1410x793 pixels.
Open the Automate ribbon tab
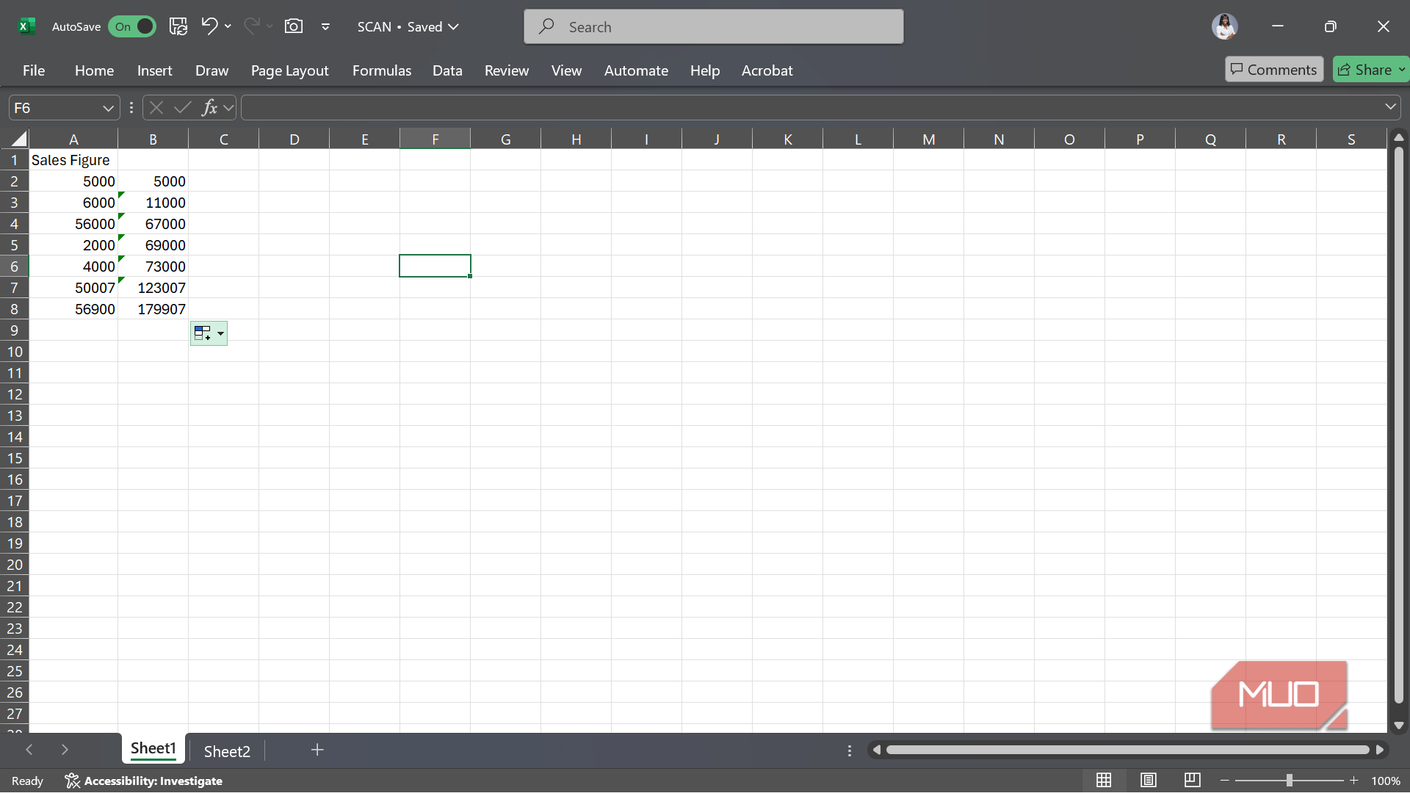click(636, 70)
